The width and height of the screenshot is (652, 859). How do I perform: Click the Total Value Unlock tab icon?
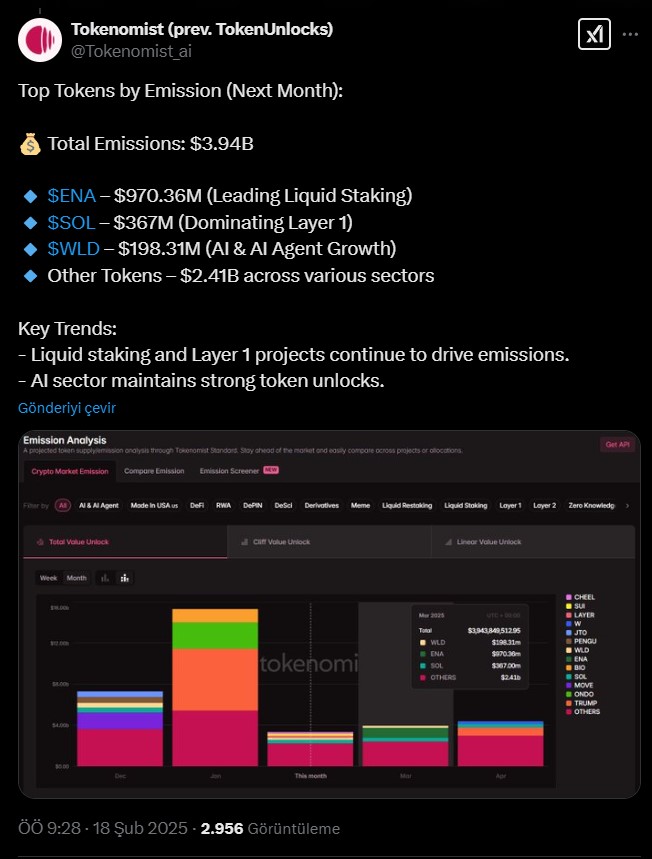click(x=40, y=542)
